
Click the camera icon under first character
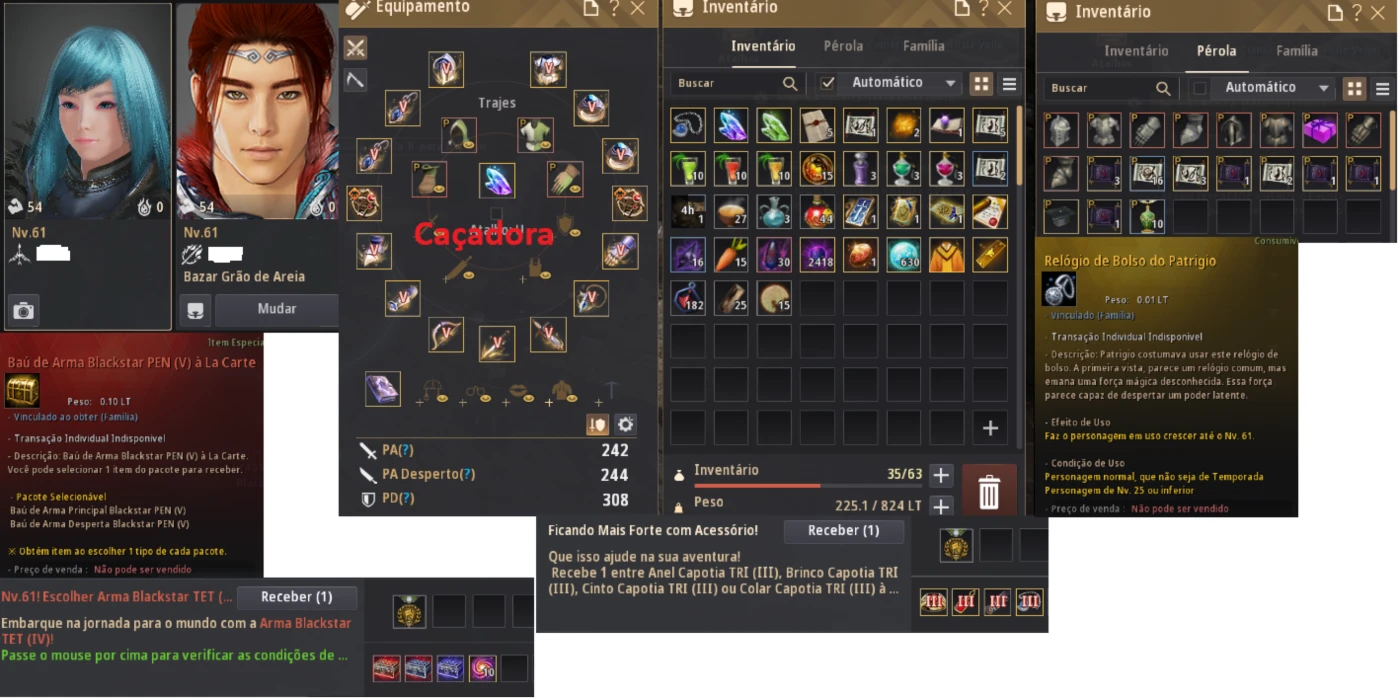point(24,311)
